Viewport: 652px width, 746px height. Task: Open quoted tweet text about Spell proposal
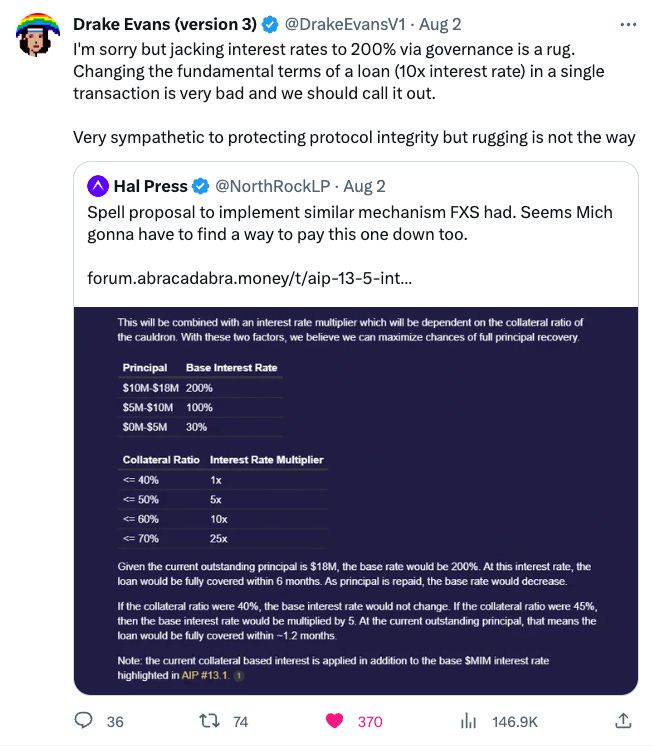pyautogui.click(x=350, y=223)
